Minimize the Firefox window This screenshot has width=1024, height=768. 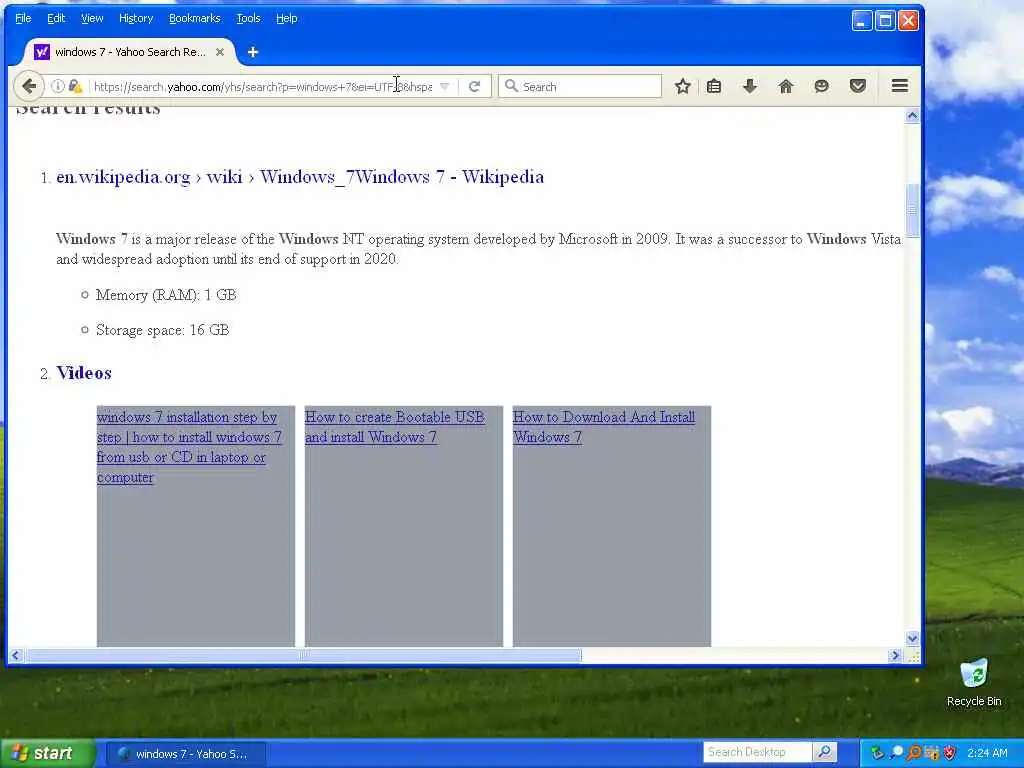tap(862, 21)
